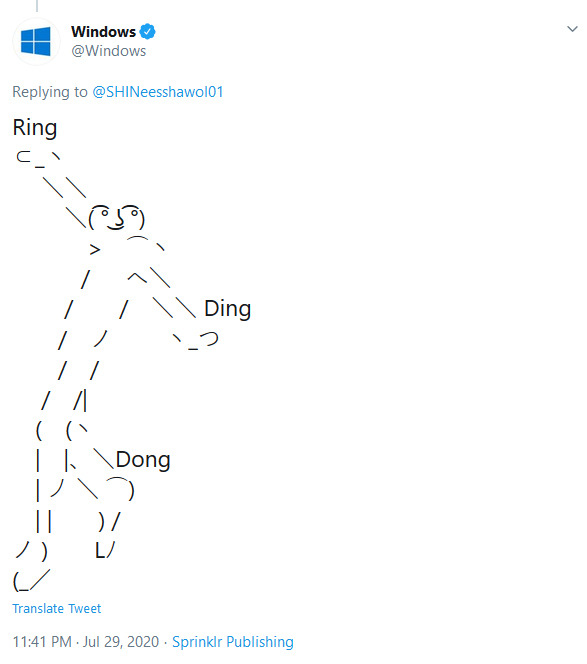The width and height of the screenshot is (587, 664).
Task: Click the Replying to label
Action: (50, 92)
